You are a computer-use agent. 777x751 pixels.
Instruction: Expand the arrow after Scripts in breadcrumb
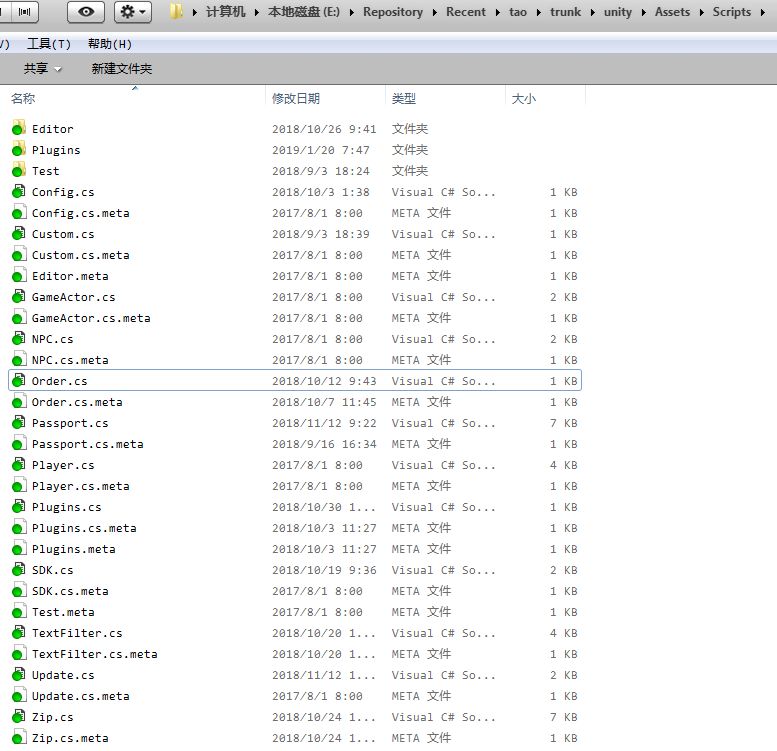point(763,12)
